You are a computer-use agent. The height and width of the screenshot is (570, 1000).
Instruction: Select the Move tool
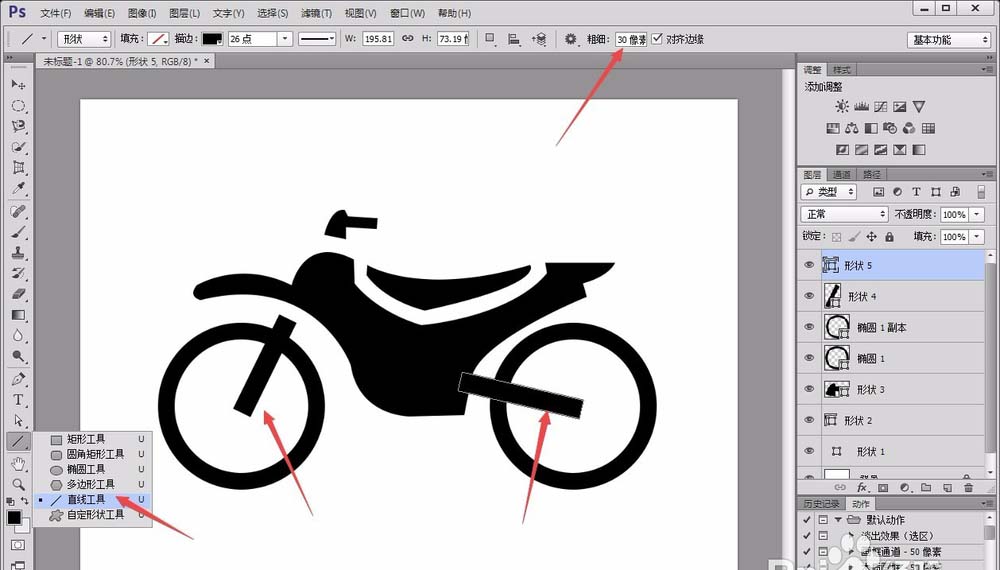click(x=18, y=84)
